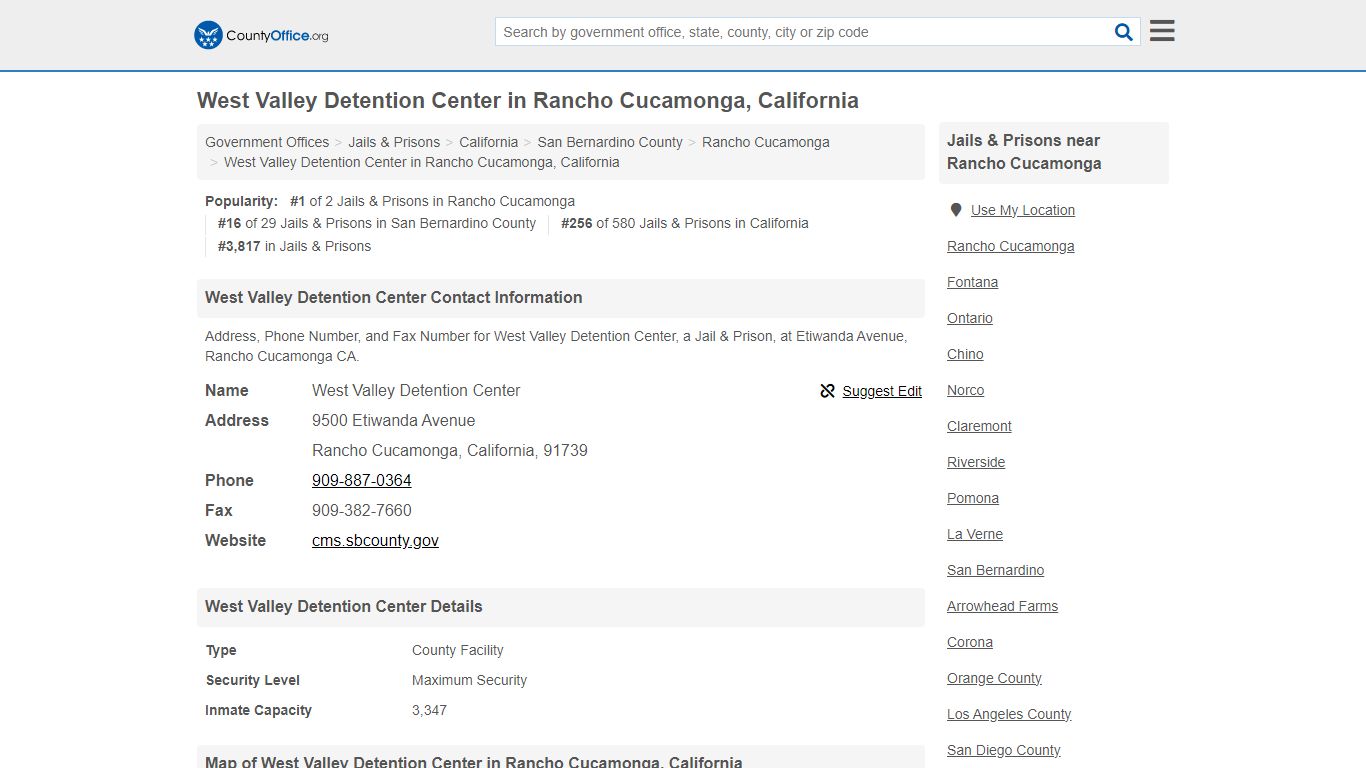Click Use My Location link
The image size is (1366, 768).
click(x=1023, y=210)
